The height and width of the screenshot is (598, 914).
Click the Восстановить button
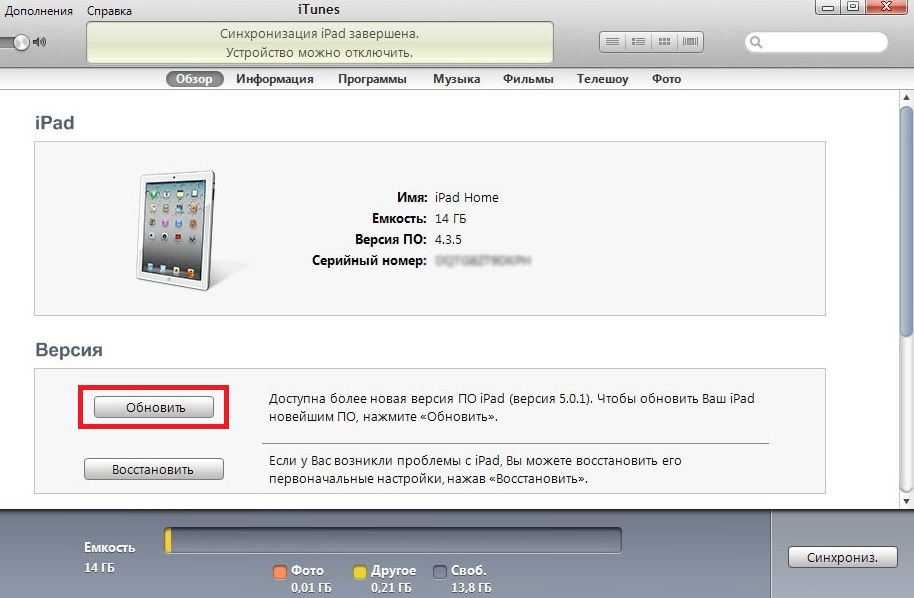pos(154,469)
